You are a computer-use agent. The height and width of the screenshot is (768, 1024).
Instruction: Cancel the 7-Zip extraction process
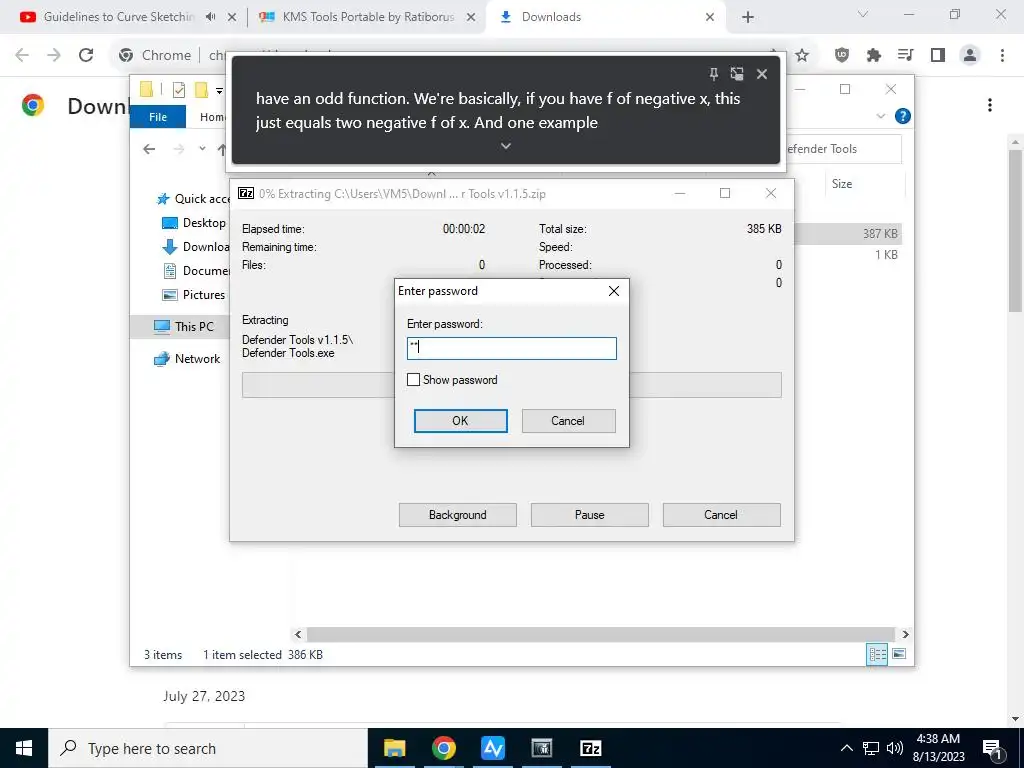click(x=721, y=515)
